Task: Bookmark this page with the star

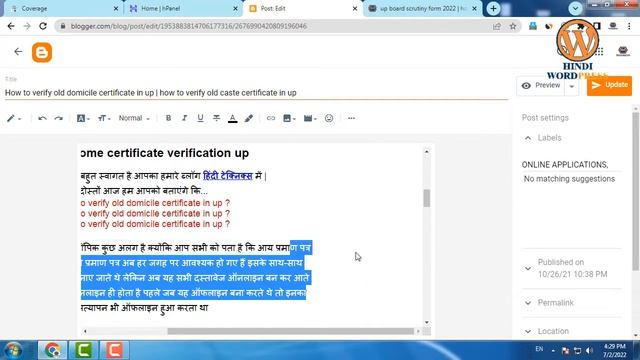Action: point(513,27)
